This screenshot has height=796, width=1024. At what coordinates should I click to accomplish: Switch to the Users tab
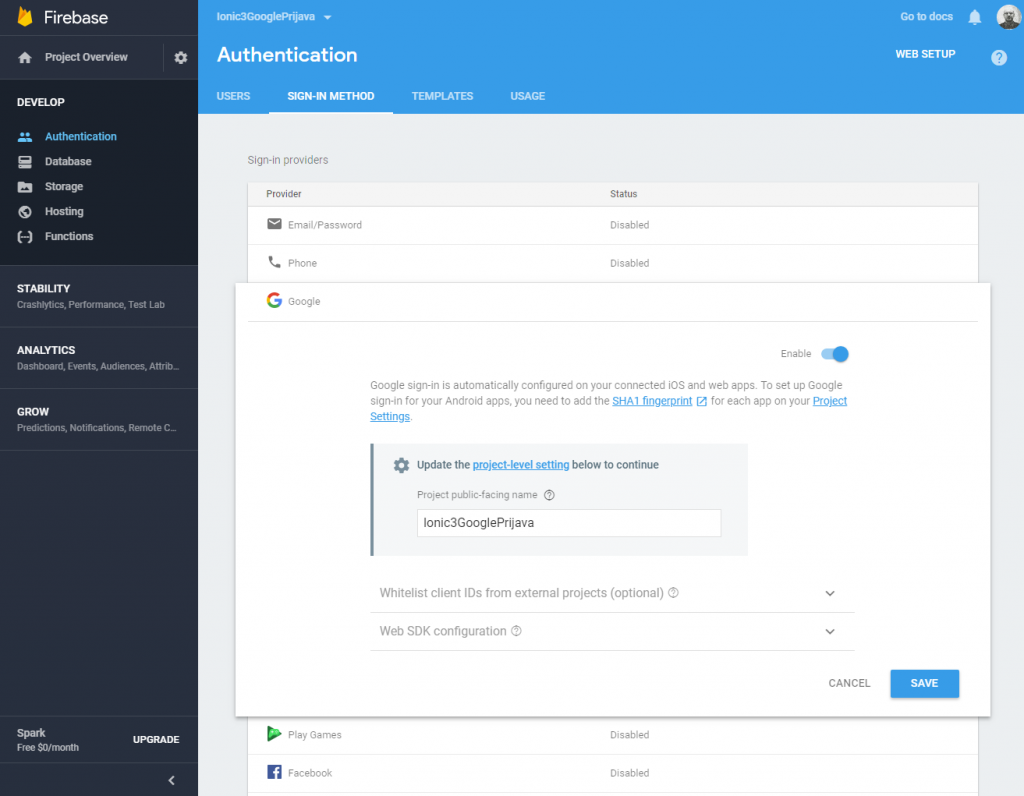(233, 96)
